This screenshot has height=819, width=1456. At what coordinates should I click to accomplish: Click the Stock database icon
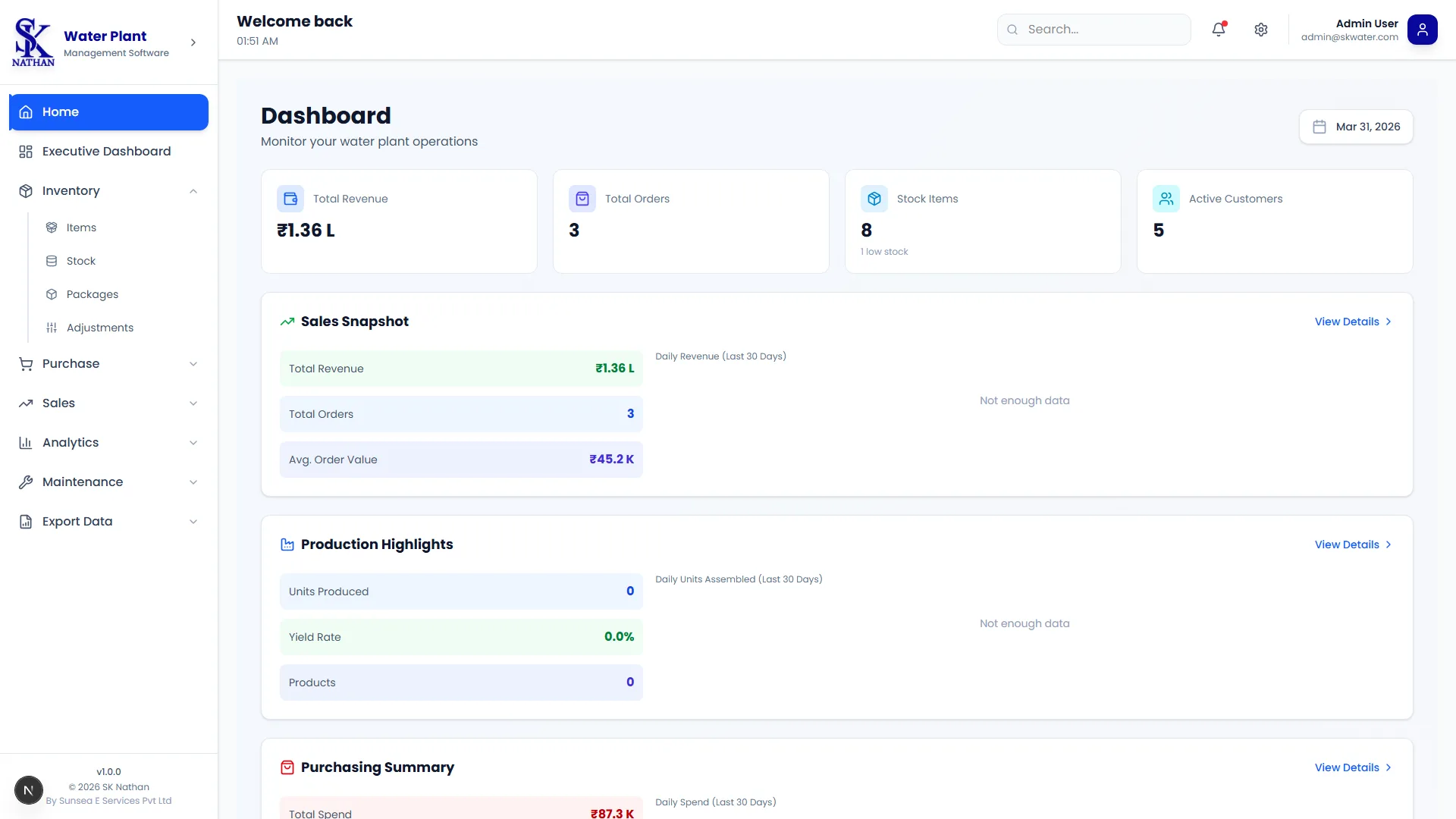[52, 261]
